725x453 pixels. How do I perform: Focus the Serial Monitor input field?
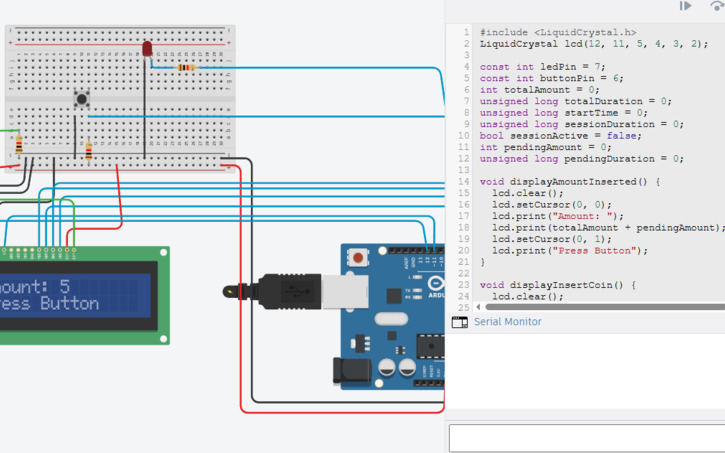587,438
